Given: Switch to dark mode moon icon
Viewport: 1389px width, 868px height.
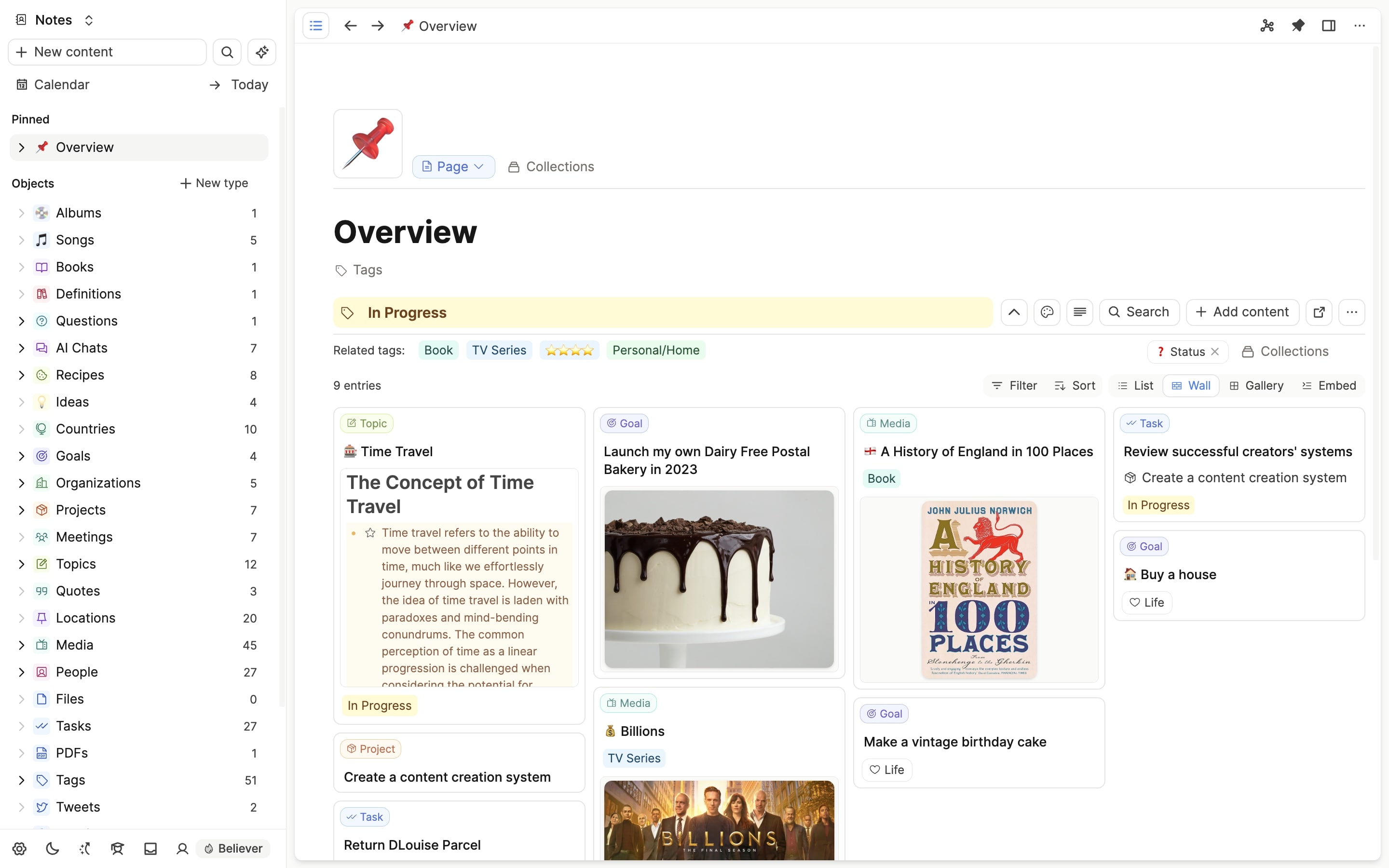Looking at the screenshot, I should click(52, 849).
